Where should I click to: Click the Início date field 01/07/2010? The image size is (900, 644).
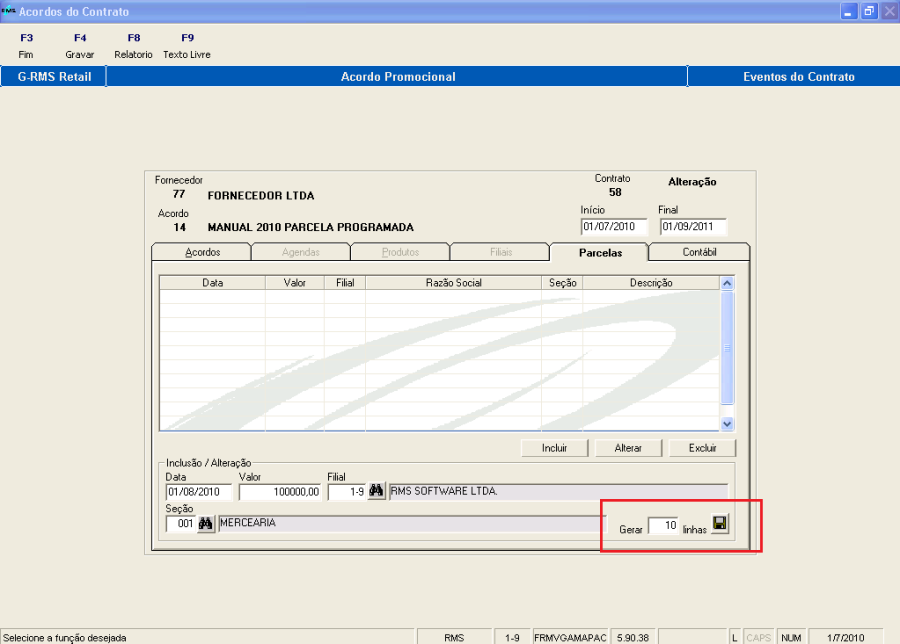614,227
